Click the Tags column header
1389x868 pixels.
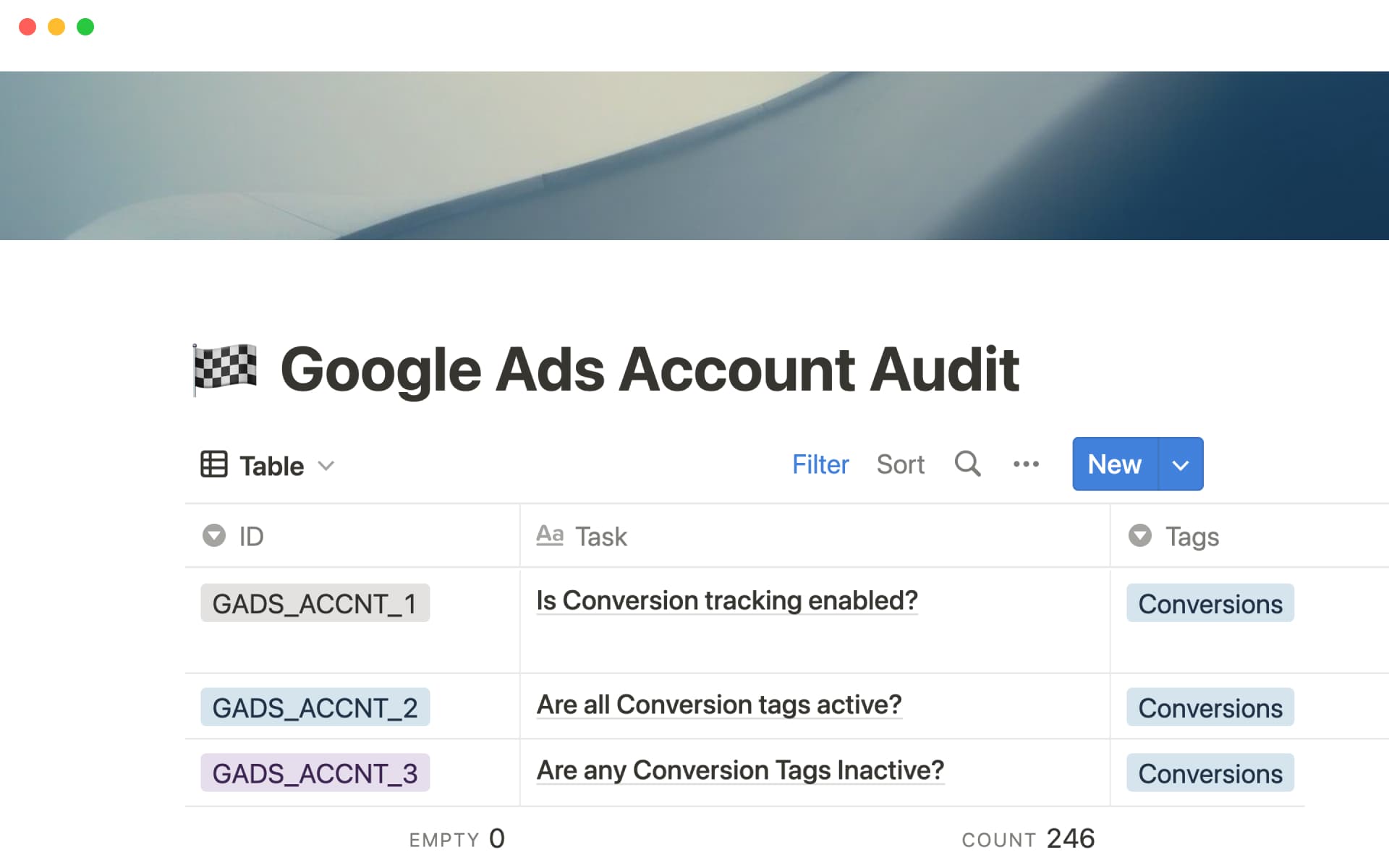tap(1191, 536)
